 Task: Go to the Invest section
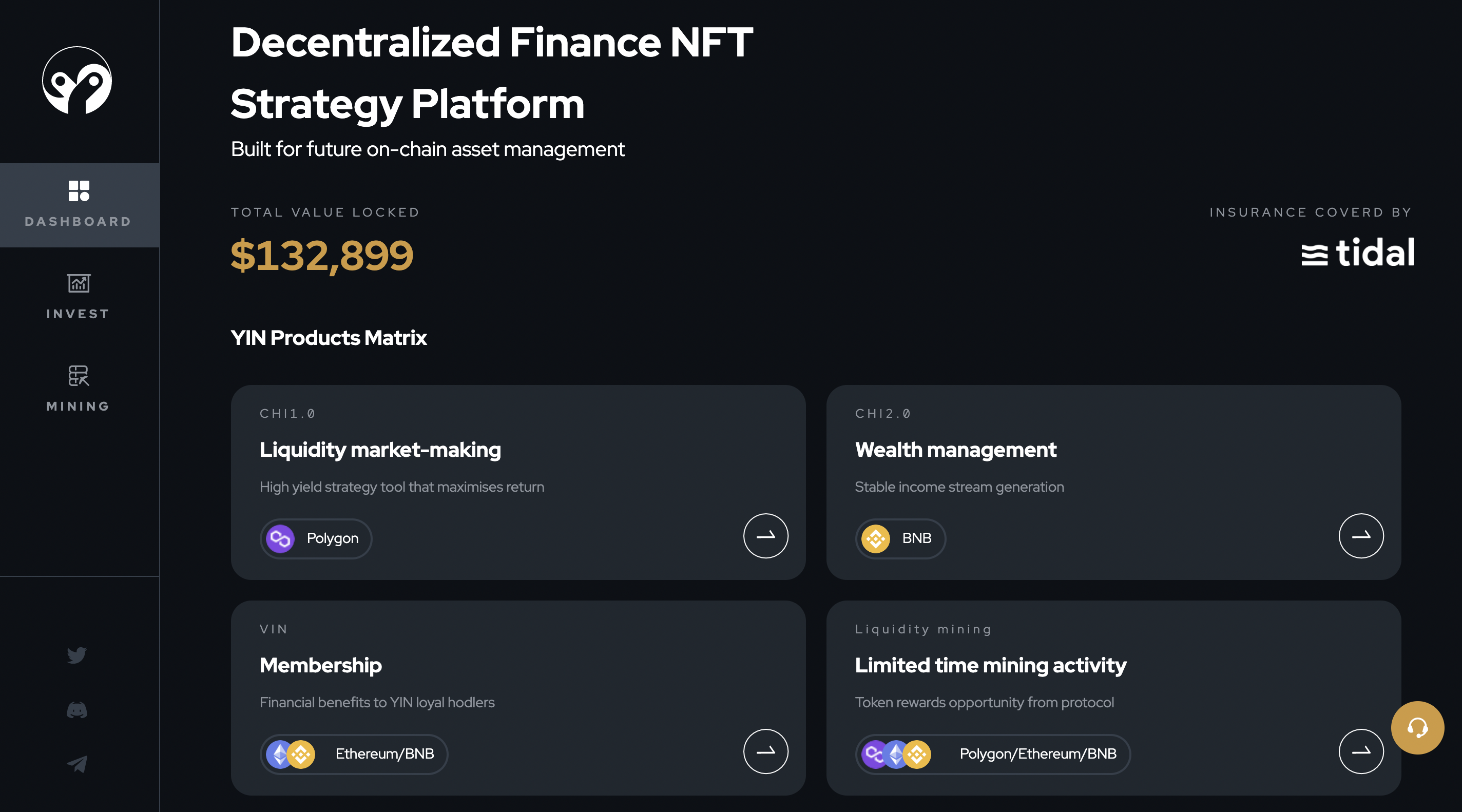[x=79, y=297]
